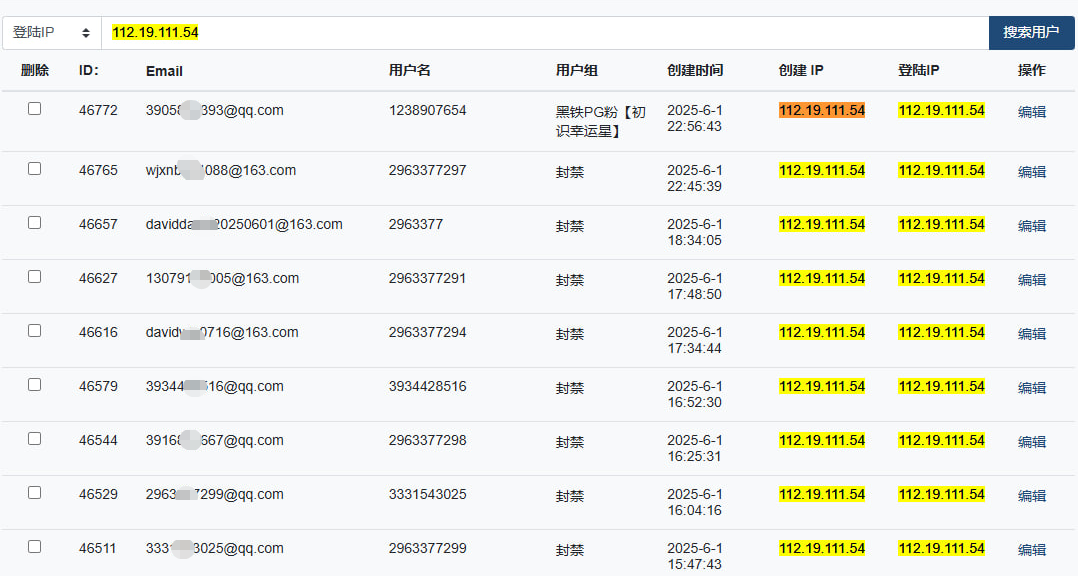Click username 3331543025
Viewport: 1078px width, 576px height.
(x=428, y=494)
